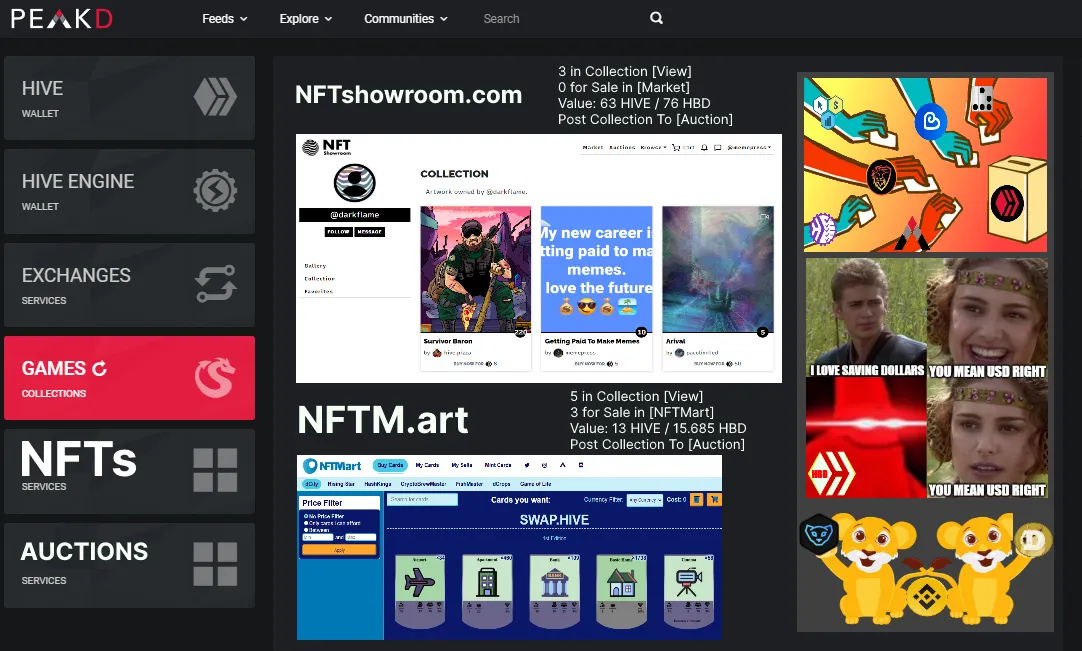The height and width of the screenshot is (651, 1082).
Task: Click the Airport airplane card
Action: point(420,591)
